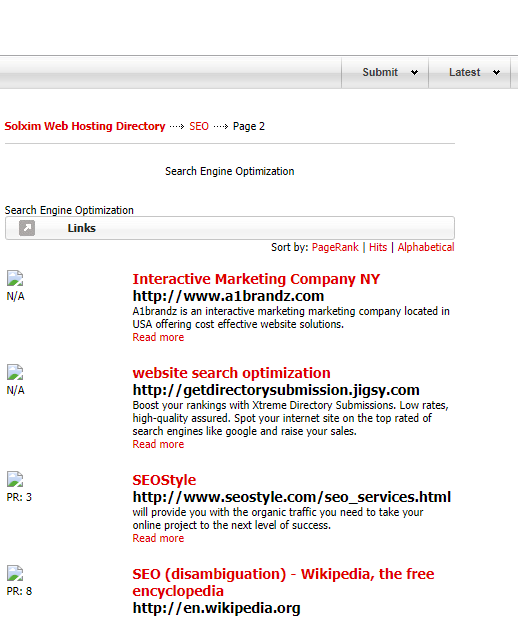Click thumbnail icon beside Interactive Marketing Company NY
518x617 pixels.
click(15, 278)
